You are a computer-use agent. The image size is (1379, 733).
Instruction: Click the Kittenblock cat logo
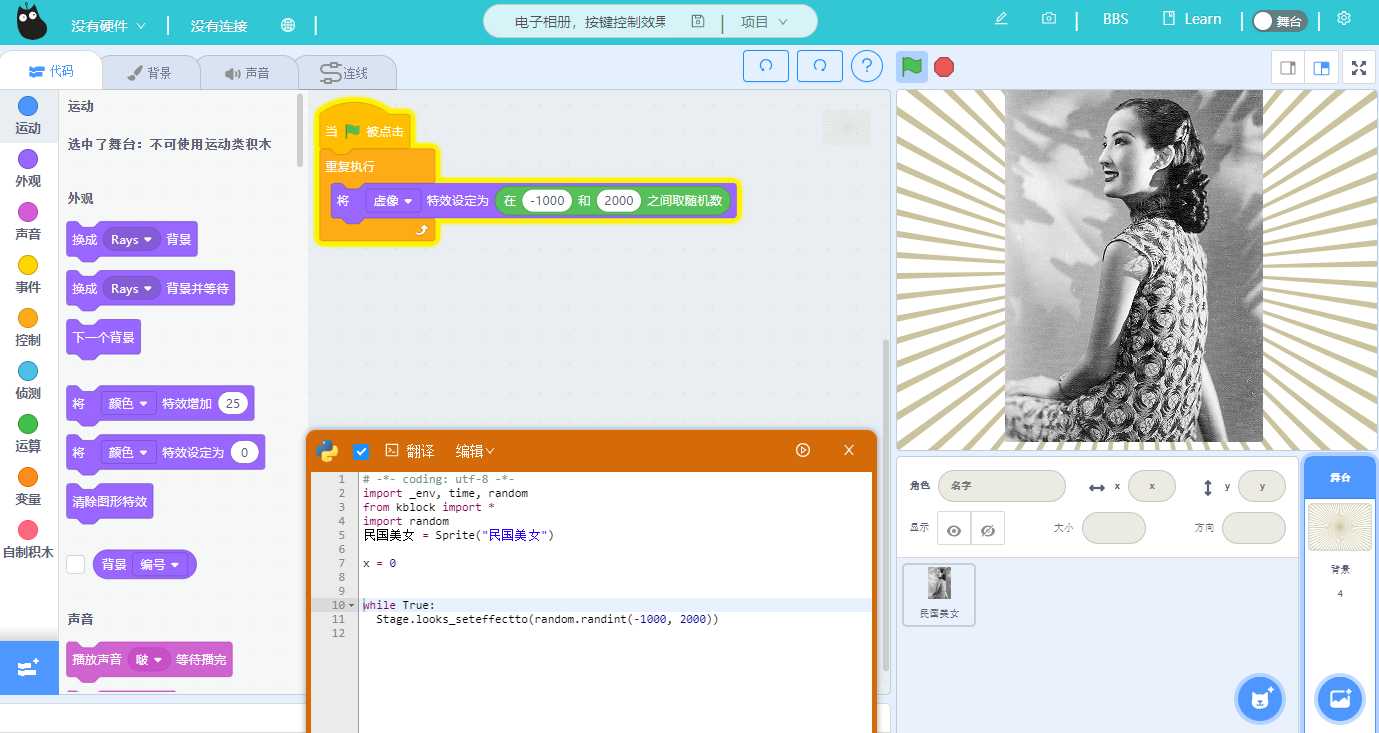coord(32,22)
